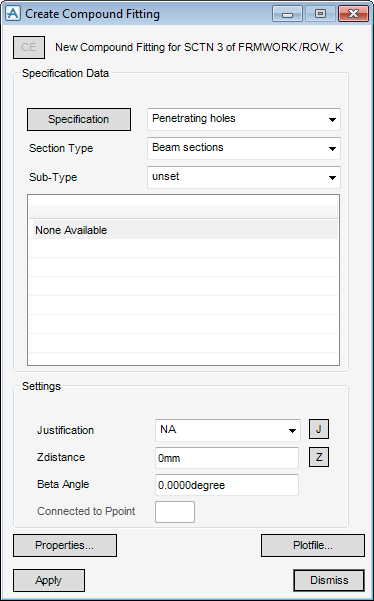Viewport: 374px width, 601px height.
Task: Dismiss the dialog
Action: [x=329, y=581]
